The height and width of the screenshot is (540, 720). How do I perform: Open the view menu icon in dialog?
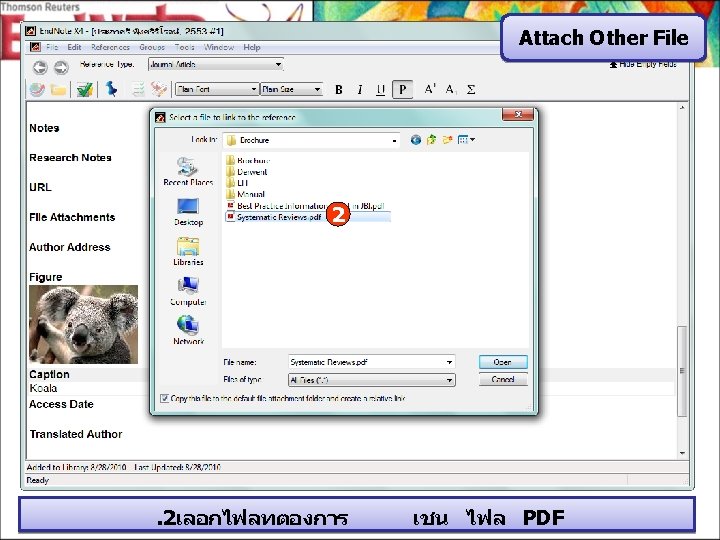[466, 140]
